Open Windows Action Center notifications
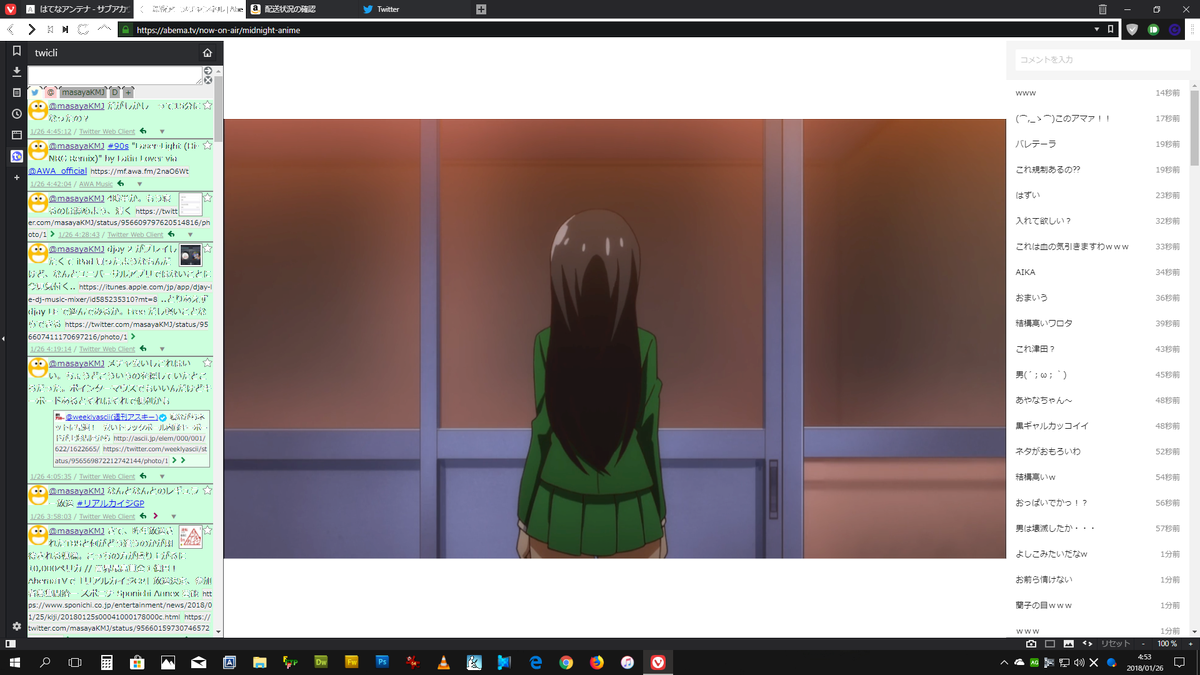 coord(1180,662)
